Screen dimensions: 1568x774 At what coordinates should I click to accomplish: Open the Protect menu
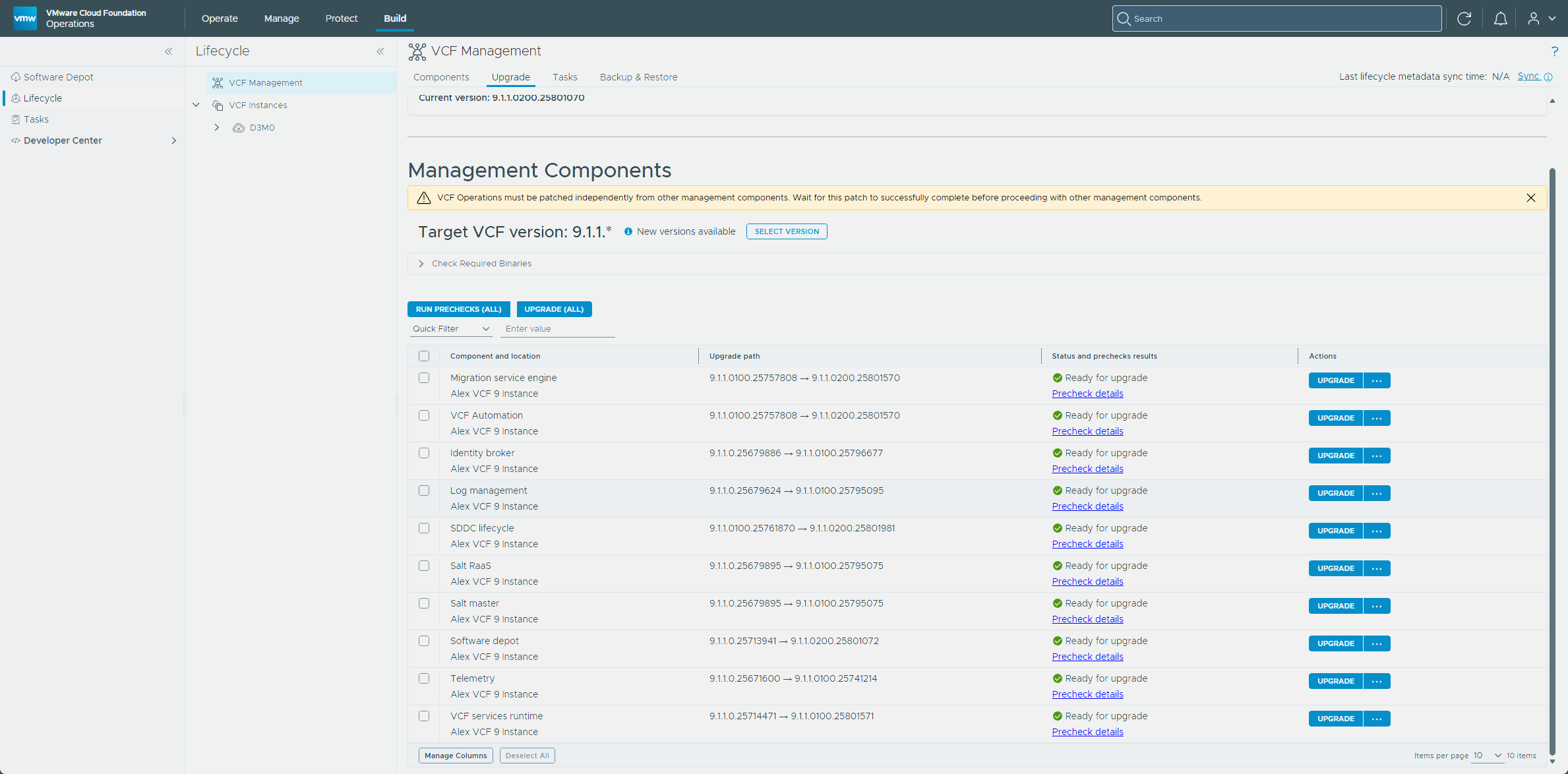[341, 18]
